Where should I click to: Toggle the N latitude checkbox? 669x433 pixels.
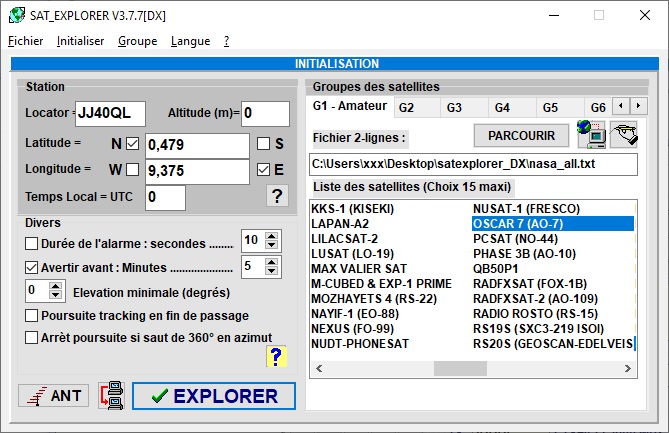tap(133, 144)
